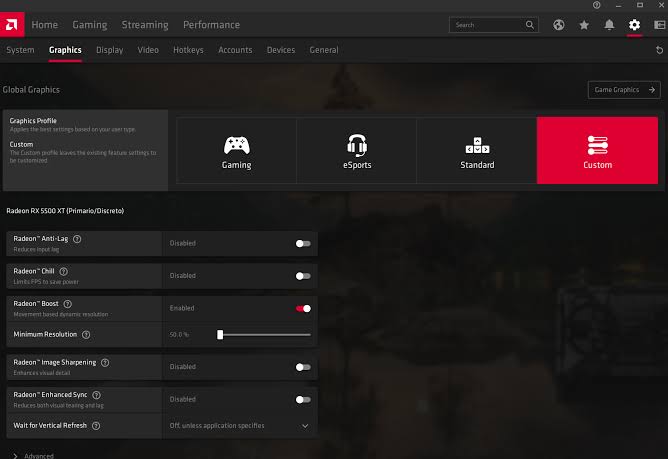Viewport: 668px width, 459px height.
Task: Switch to the Hotkeys tab
Action: (x=188, y=50)
